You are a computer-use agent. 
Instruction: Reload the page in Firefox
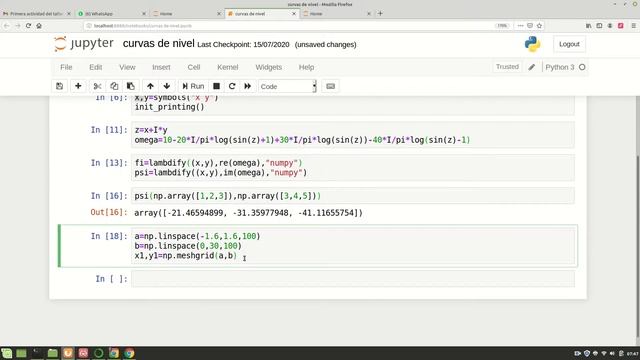pos(28,25)
